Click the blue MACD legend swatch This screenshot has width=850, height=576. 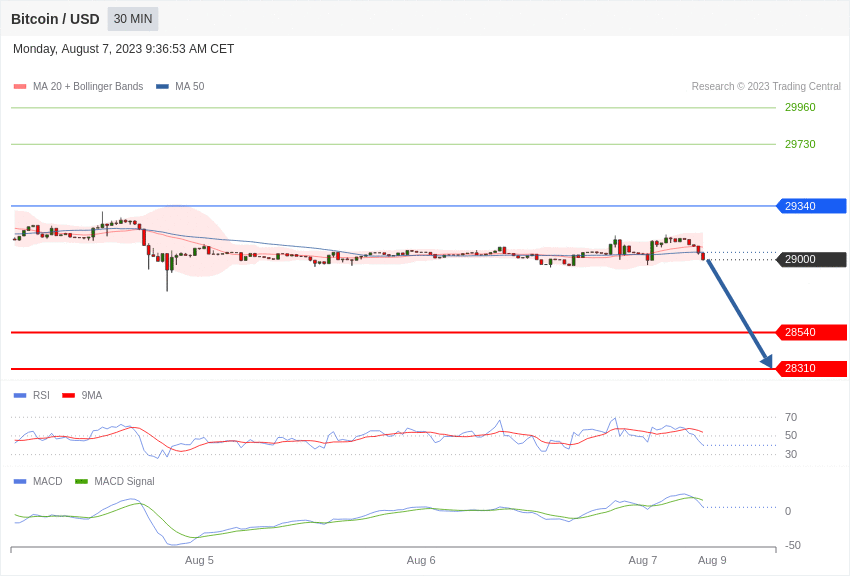coord(20,481)
